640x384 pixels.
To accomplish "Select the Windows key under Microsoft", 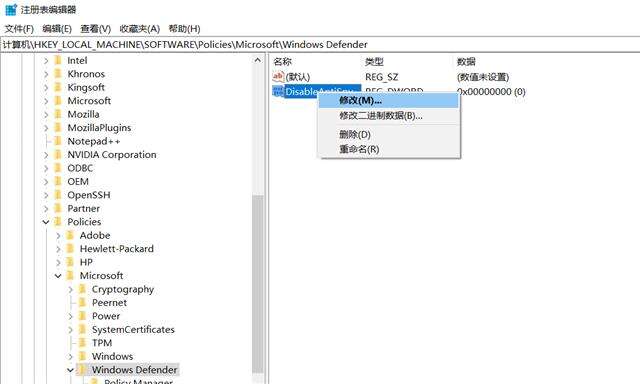I will click(112, 357).
